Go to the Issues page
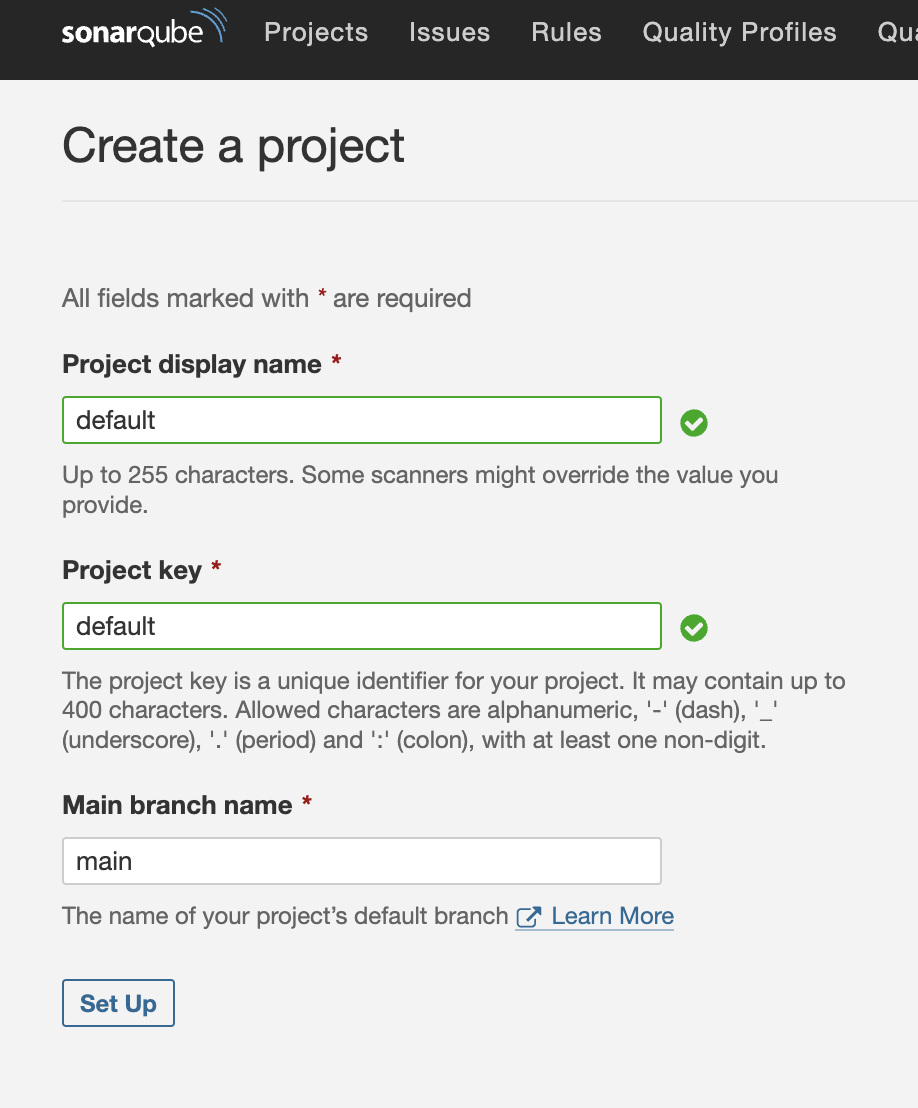This screenshot has height=1108, width=918. [449, 32]
